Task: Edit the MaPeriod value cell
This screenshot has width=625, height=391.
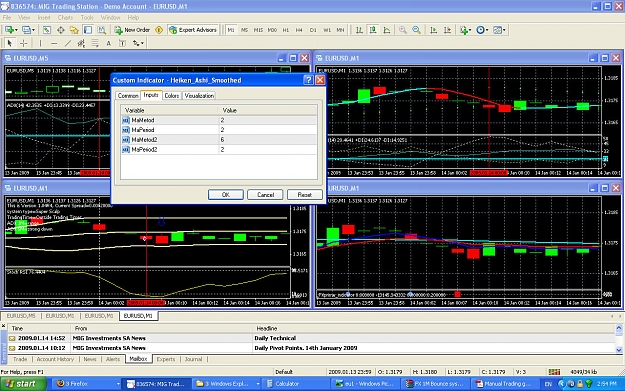Action: click(x=267, y=130)
